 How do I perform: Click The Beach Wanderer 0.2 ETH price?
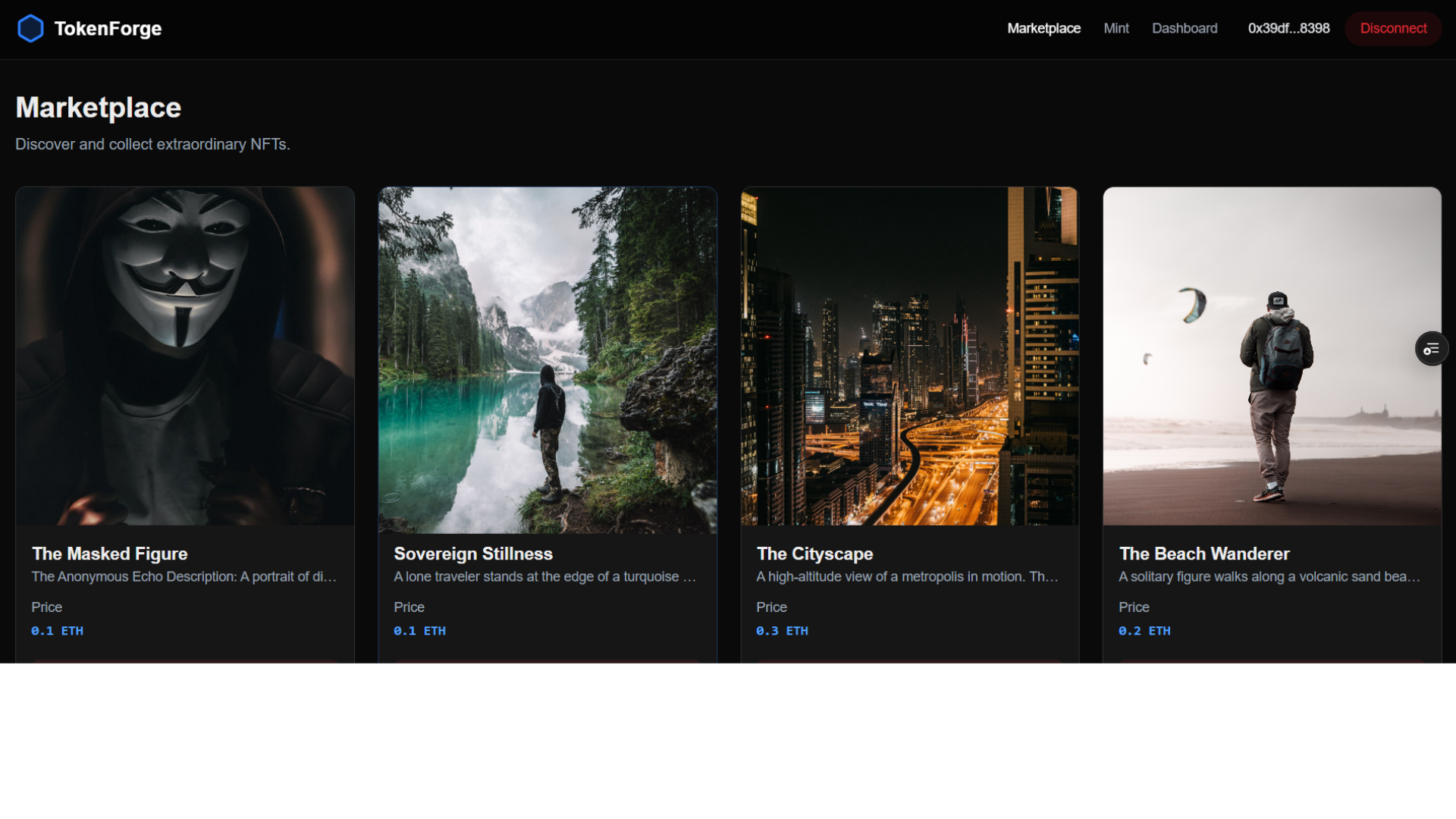click(1144, 631)
